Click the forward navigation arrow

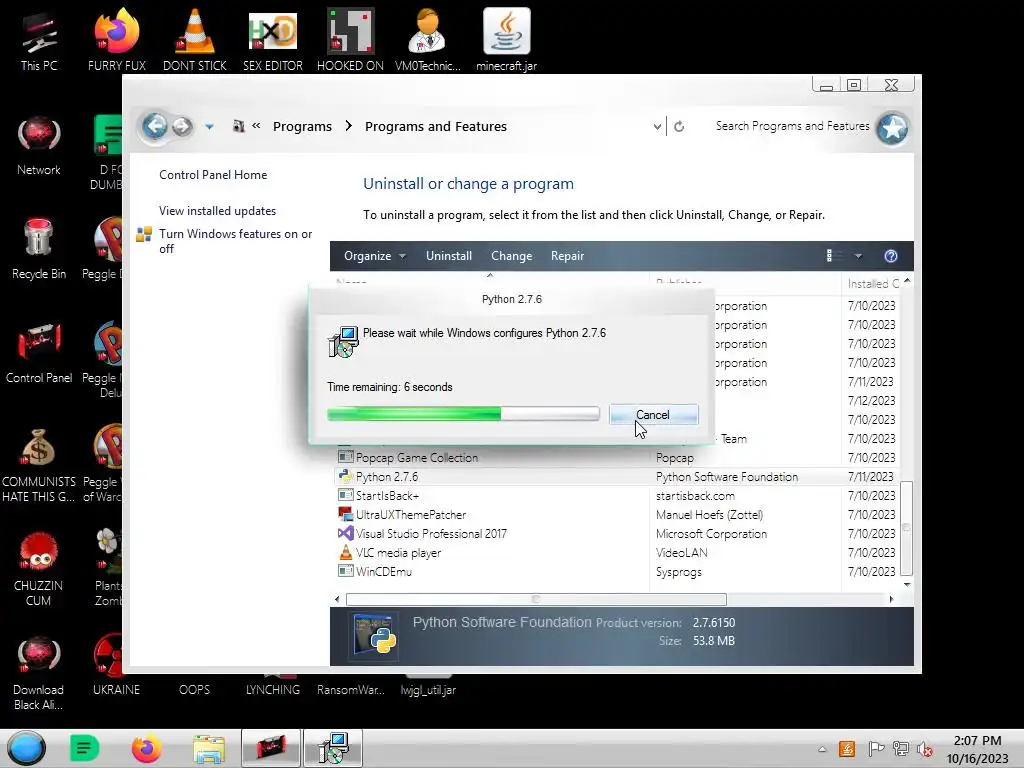[x=182, y=126]
